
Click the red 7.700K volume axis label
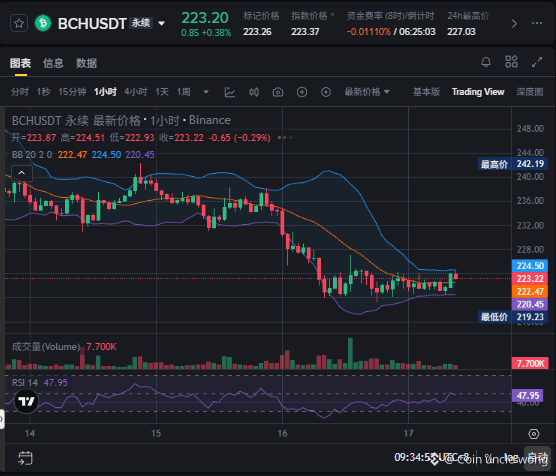[x=530, y=363]
